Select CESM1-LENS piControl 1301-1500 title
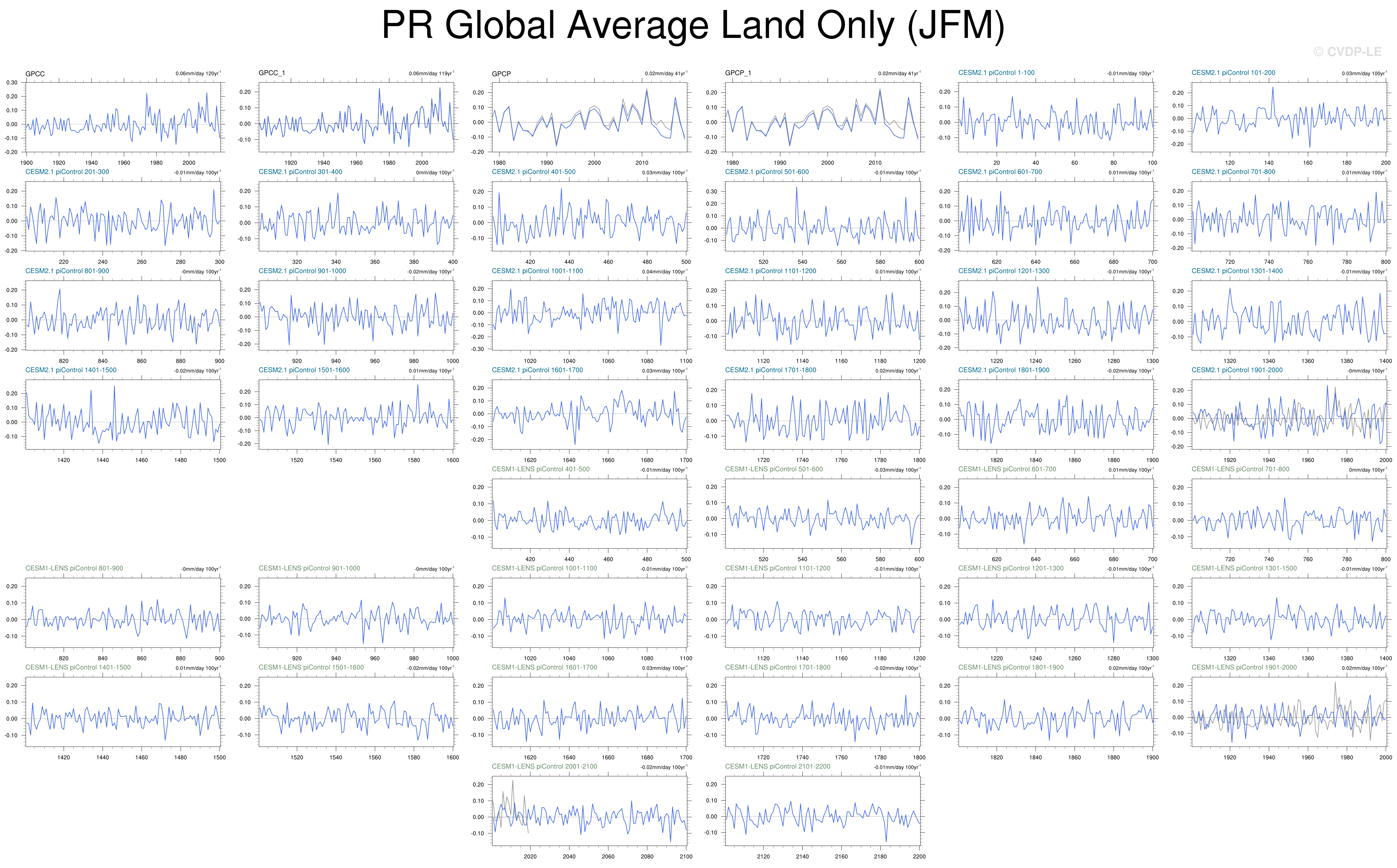Screen dimensions: 1397x868 (1244, 568)
